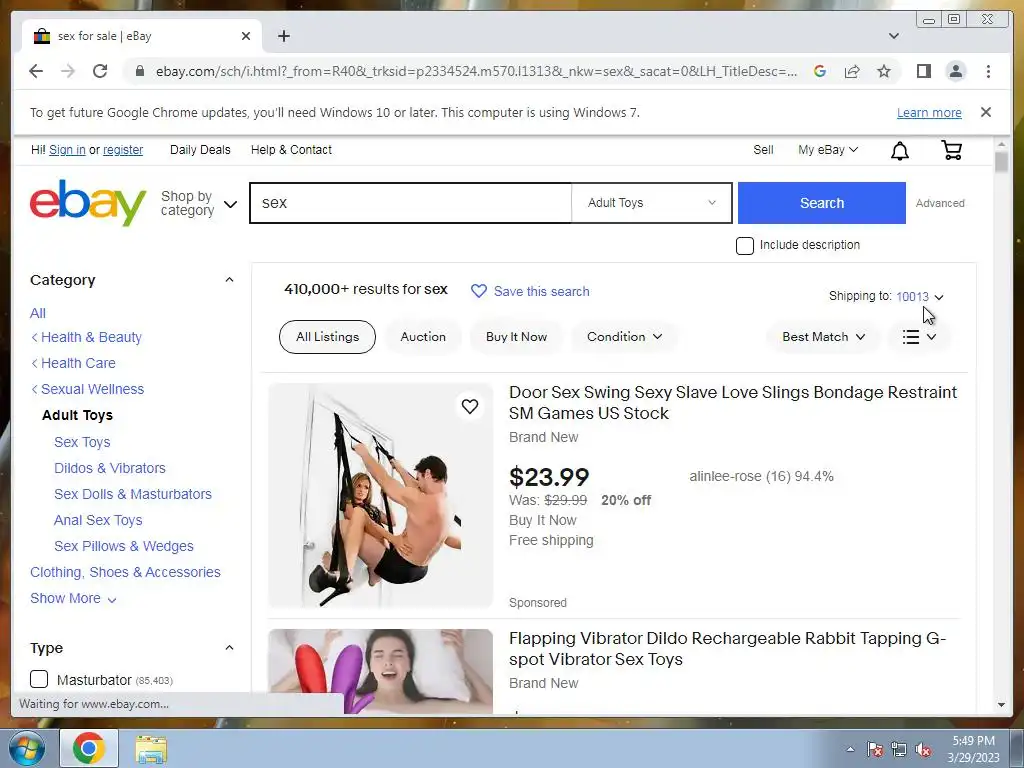Open the Chrome side panel
The image size is (1024, 768).
(923, 71)
